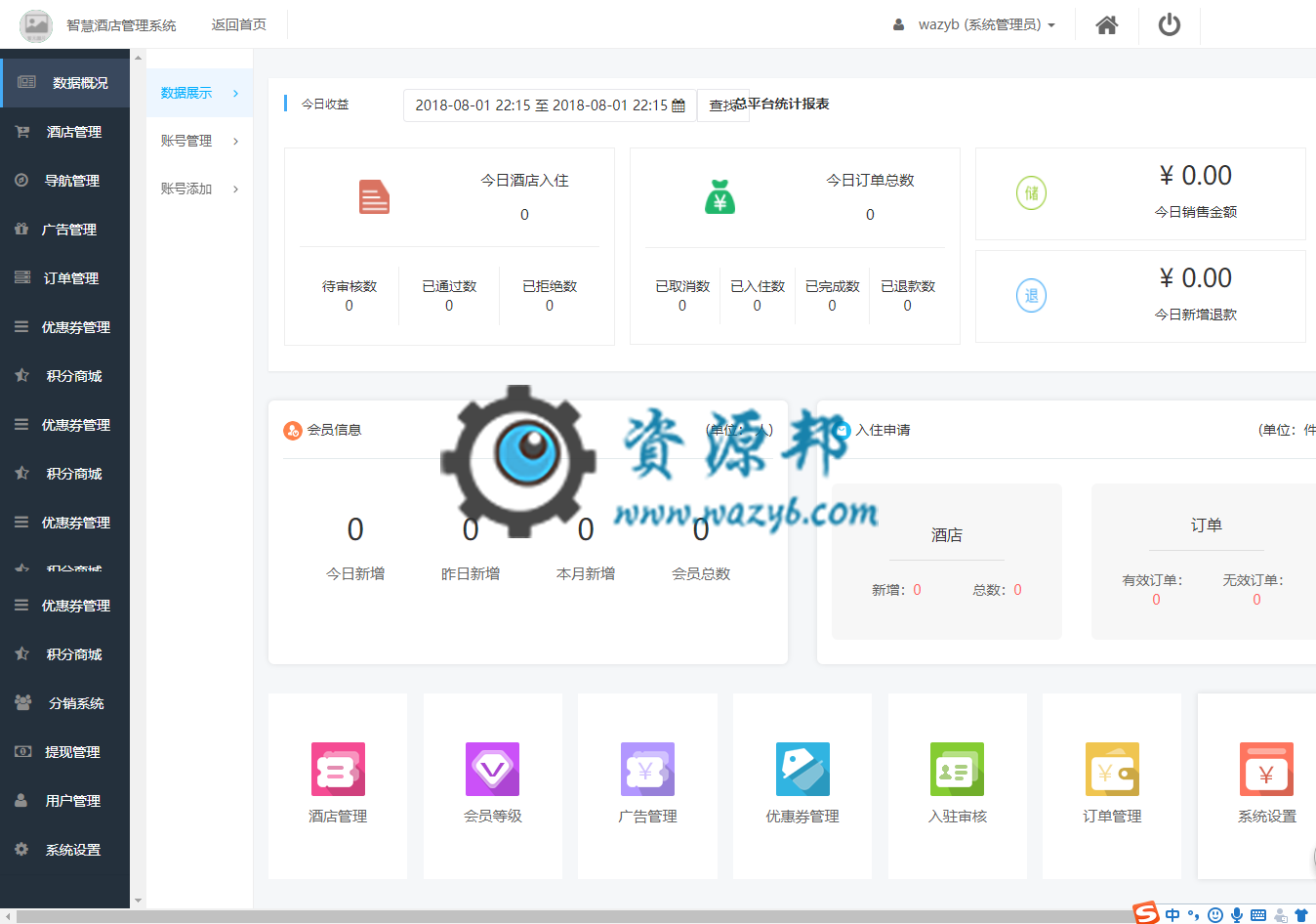Click the 本月新增 member label
1316x924 pixels.
coord(586,573)
